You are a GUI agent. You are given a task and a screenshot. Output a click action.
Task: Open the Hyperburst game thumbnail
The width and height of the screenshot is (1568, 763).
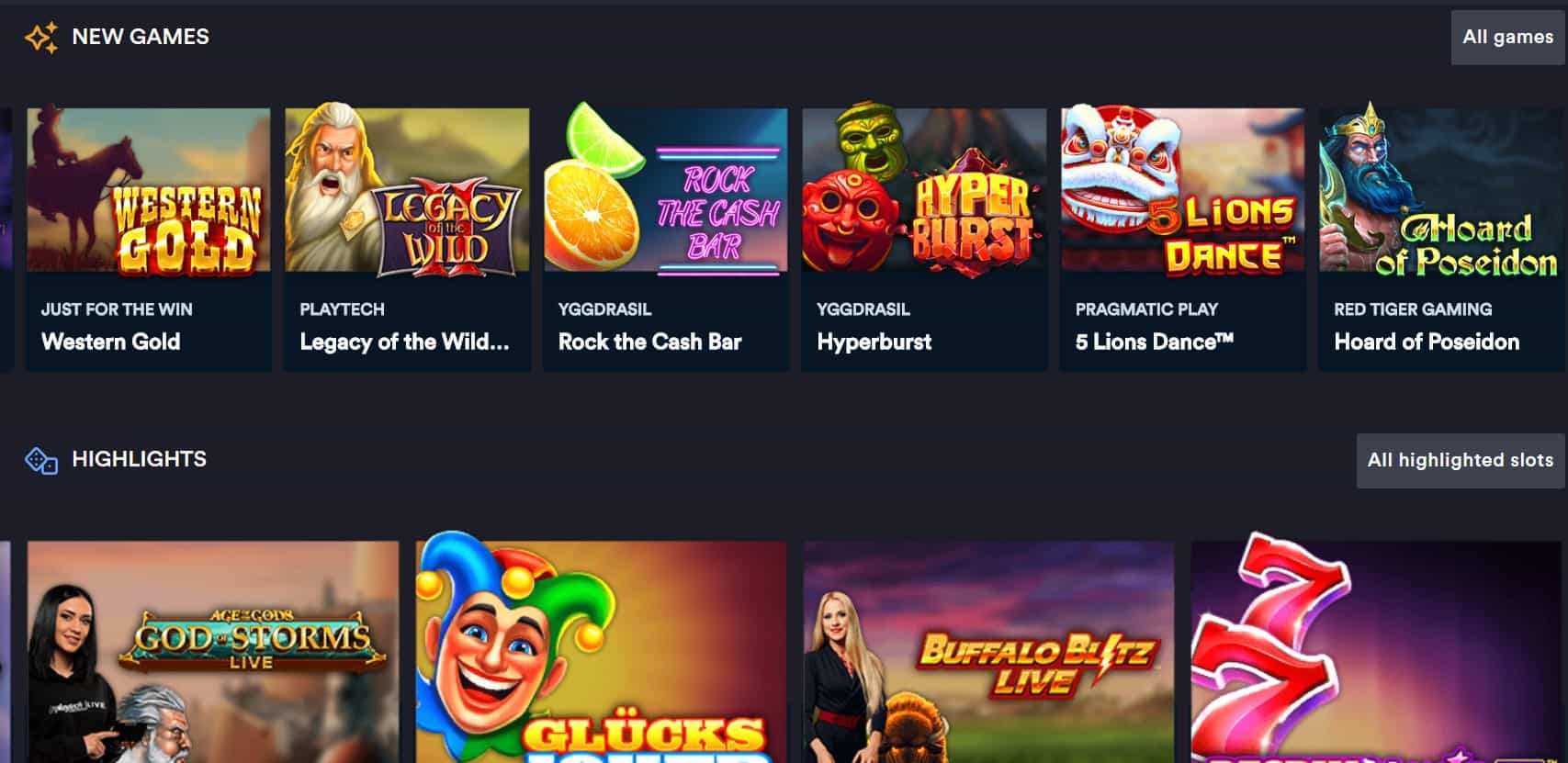click(924, 190)
